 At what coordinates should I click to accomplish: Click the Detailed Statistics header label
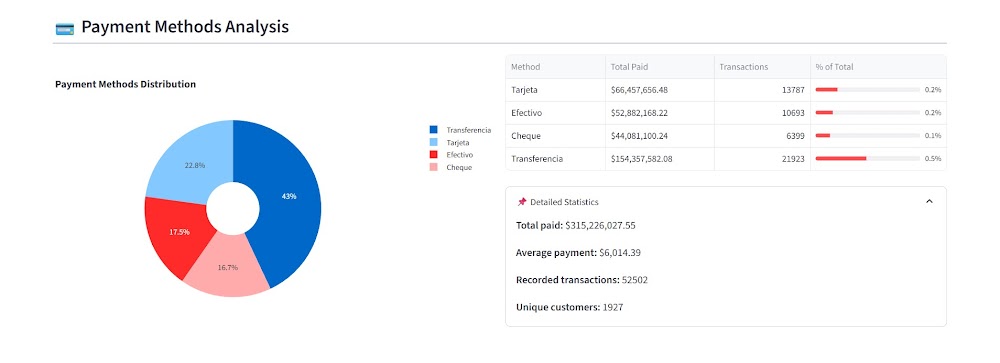[x=564, y=202]
